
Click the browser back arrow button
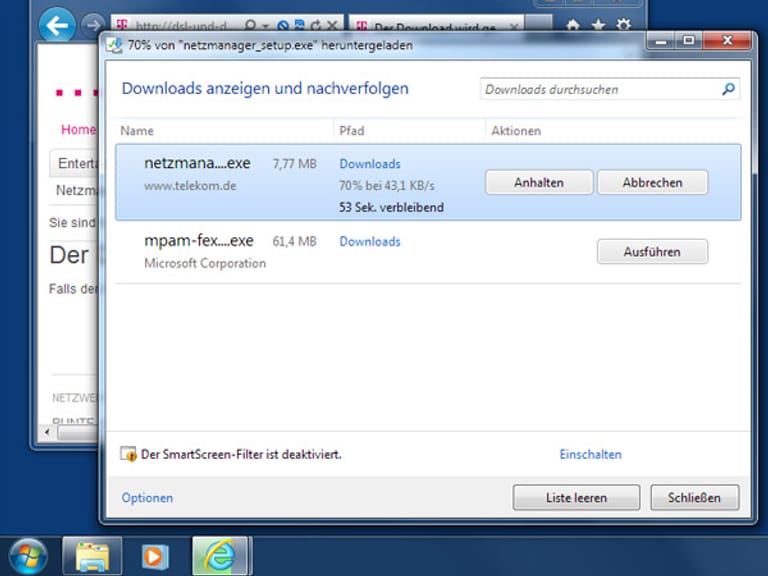pos(57,25)
